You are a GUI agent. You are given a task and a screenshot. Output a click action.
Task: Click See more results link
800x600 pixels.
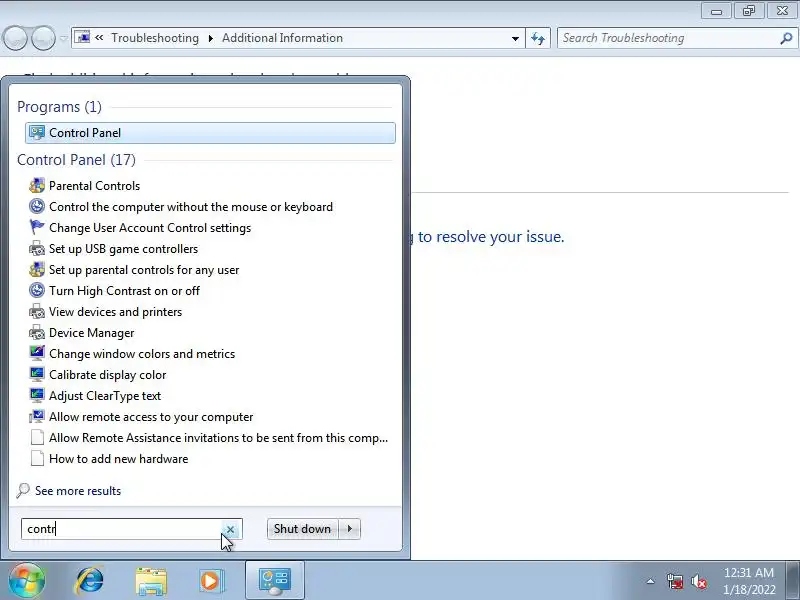(x=78, y=491)
